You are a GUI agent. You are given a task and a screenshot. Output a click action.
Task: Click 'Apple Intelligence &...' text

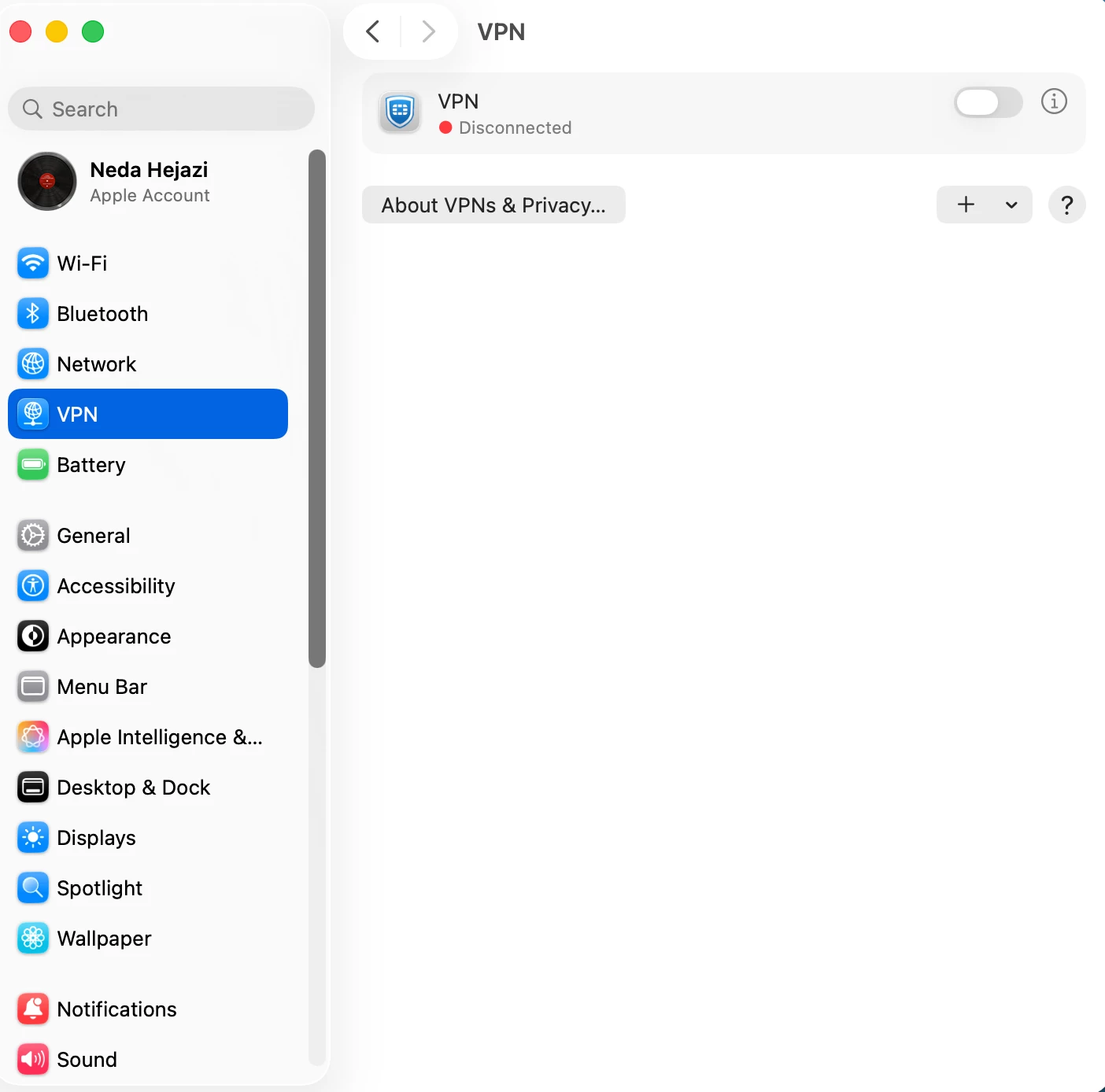(x=160, y=737)
